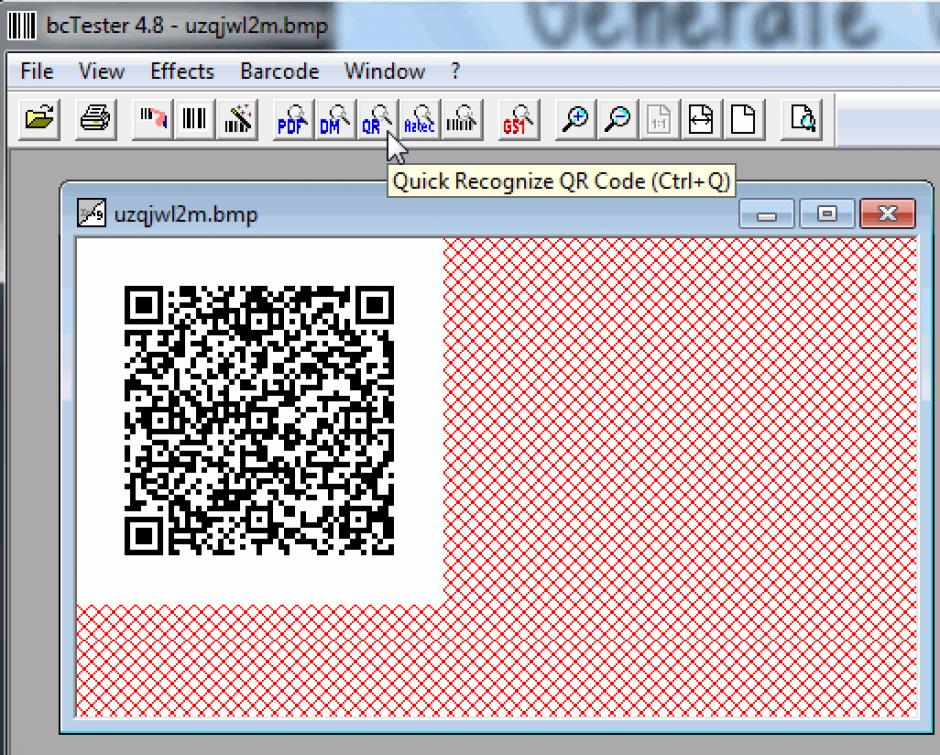Open the ? help menu

click(455, 71)
